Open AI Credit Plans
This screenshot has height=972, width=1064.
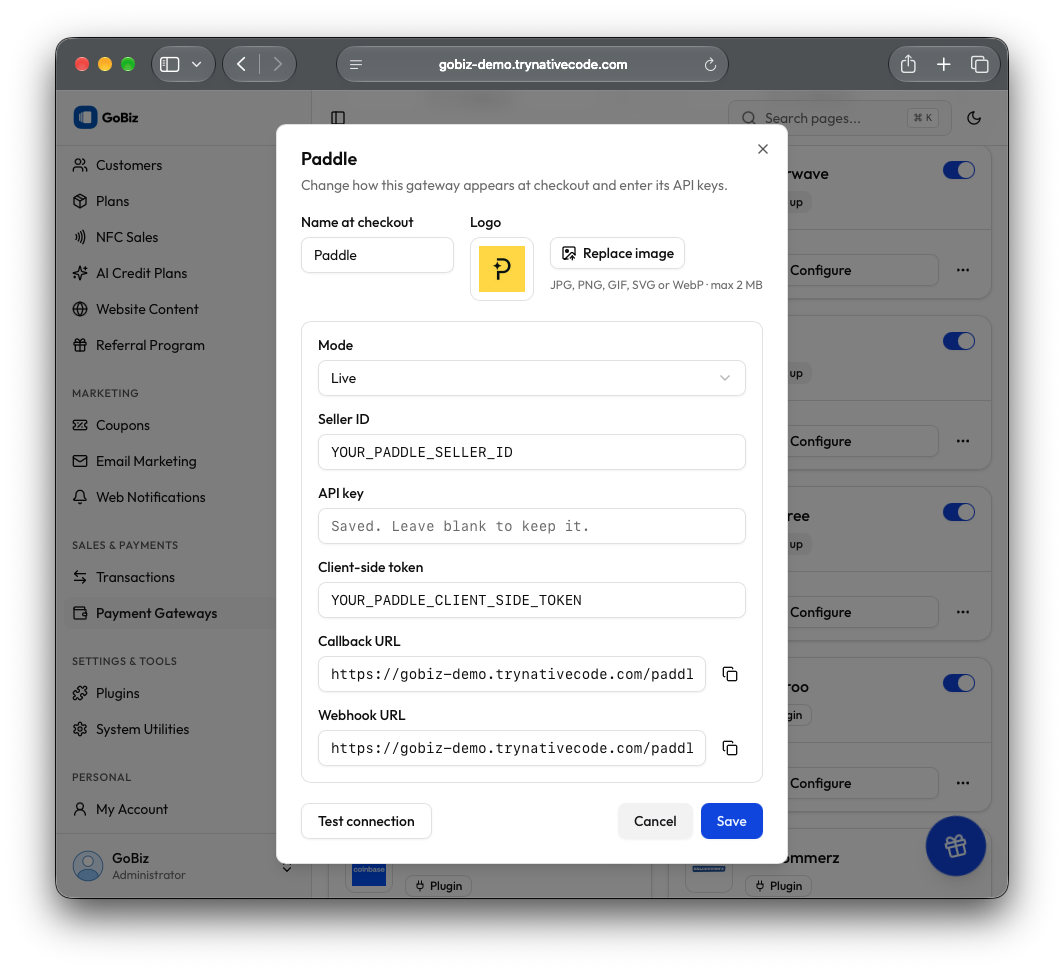pyautogui.click(x=141, y=273)
